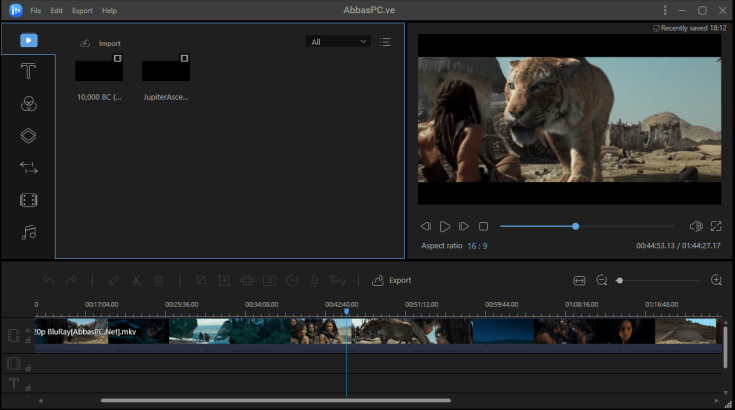This screenshot has height=410, width=735.
Task: Toggle lock on the video track
Action: pos(27,340)
